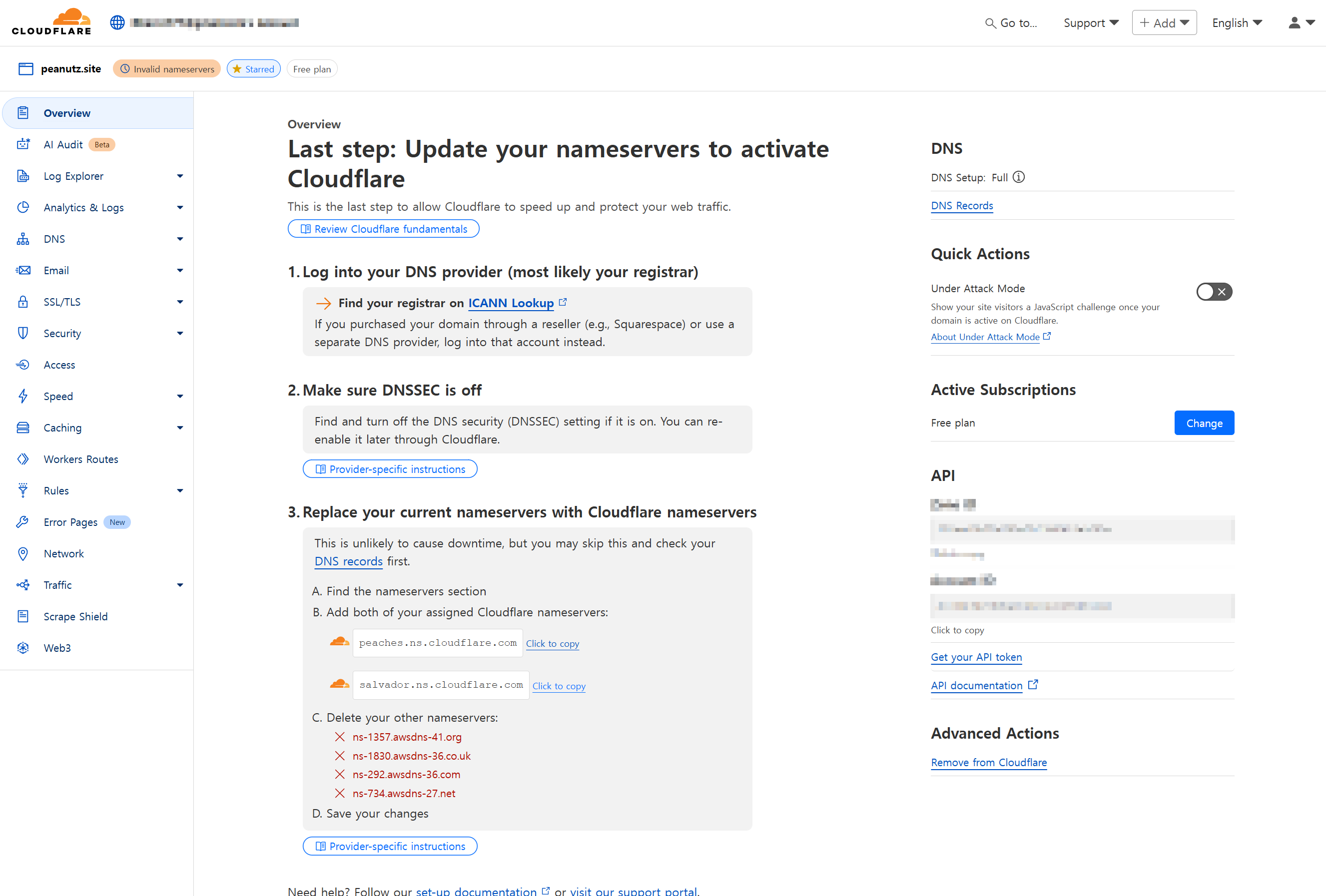Open the Support dropdown menu
The image size is (1326, 896).
coord(1090,23)
